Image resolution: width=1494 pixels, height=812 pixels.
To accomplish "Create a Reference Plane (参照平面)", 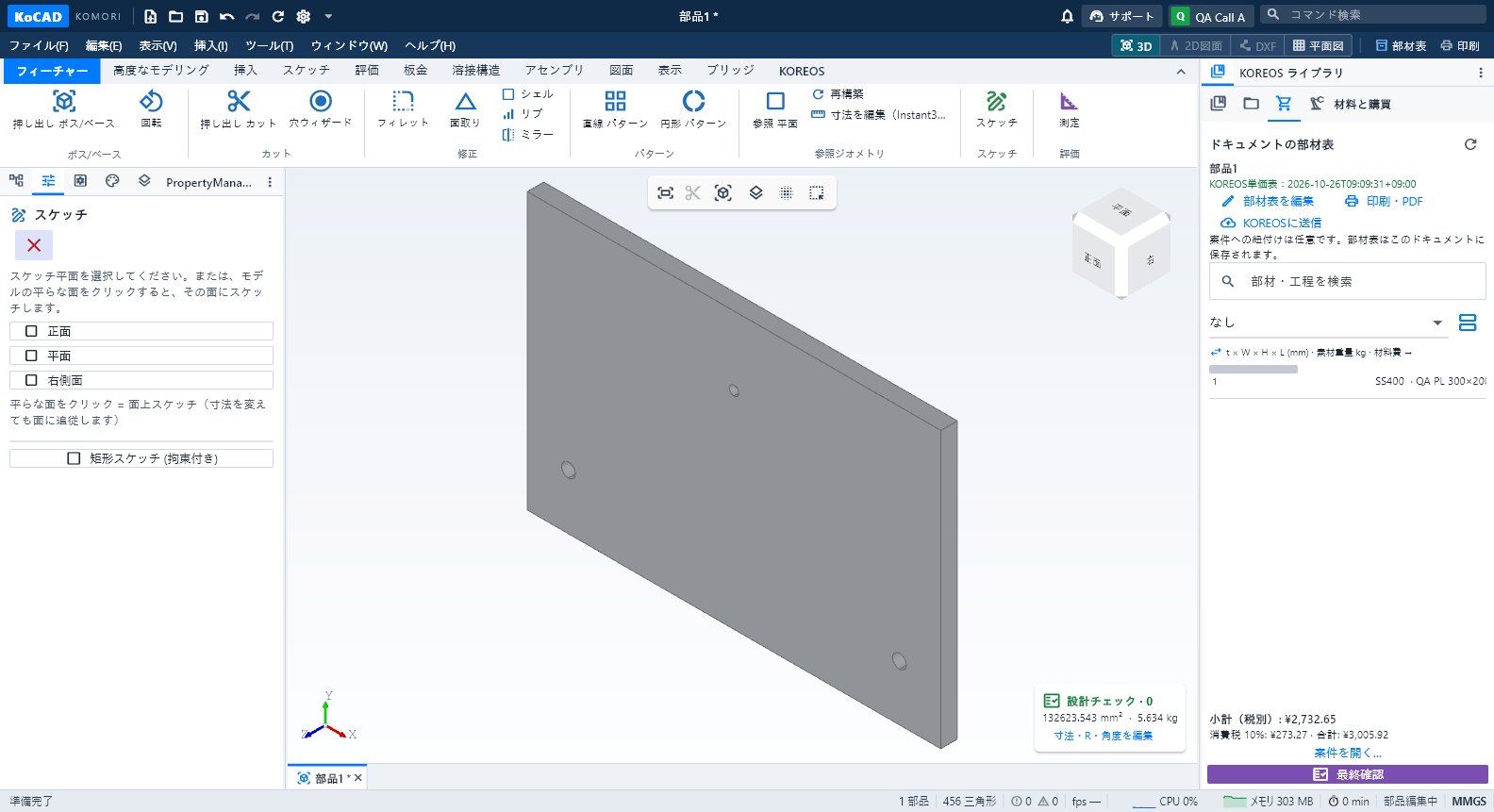I will (775, 109).
